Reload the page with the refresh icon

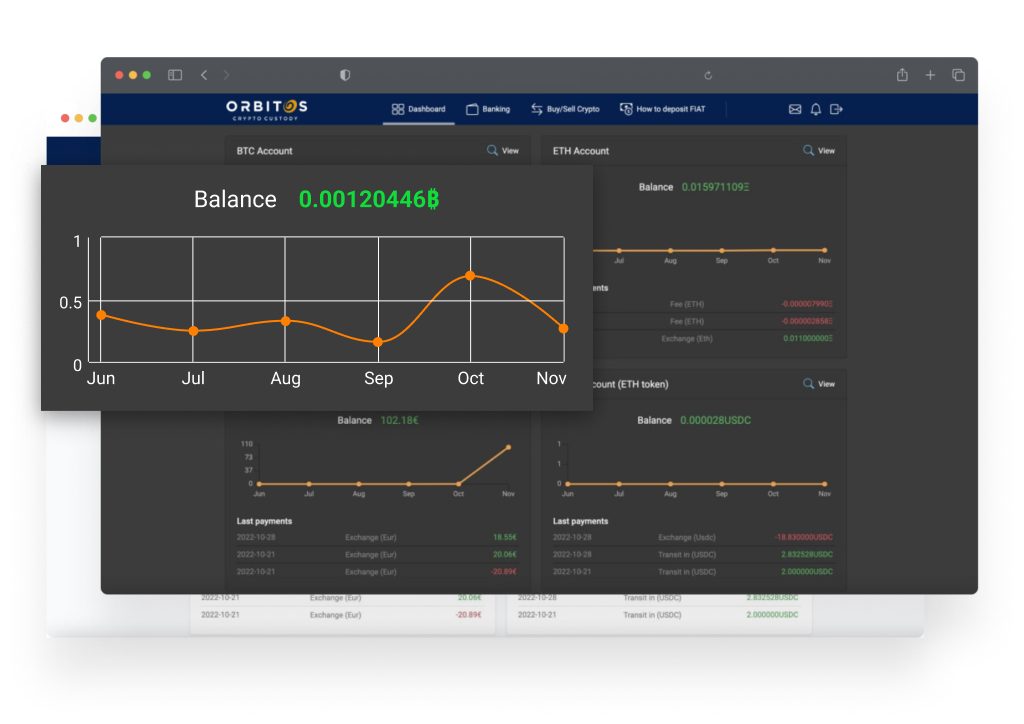pos(708,76)
